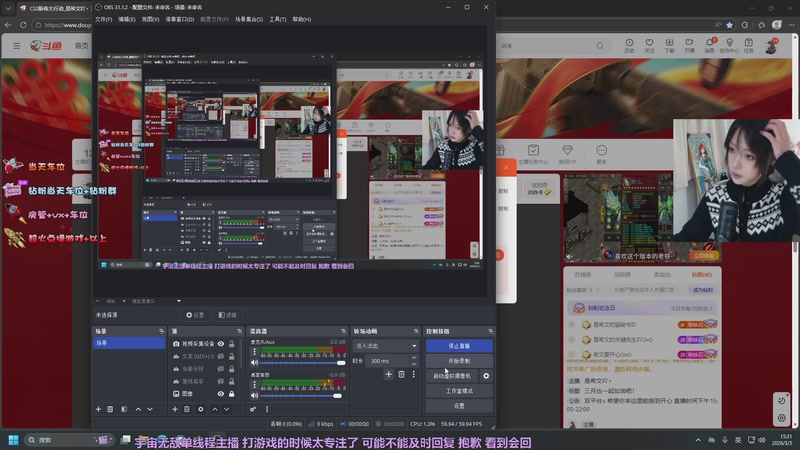Viewport: 800px width, 450px height.
Task: Open 关注 heart icon in Douyu header
Action: [x=649, y=45]
